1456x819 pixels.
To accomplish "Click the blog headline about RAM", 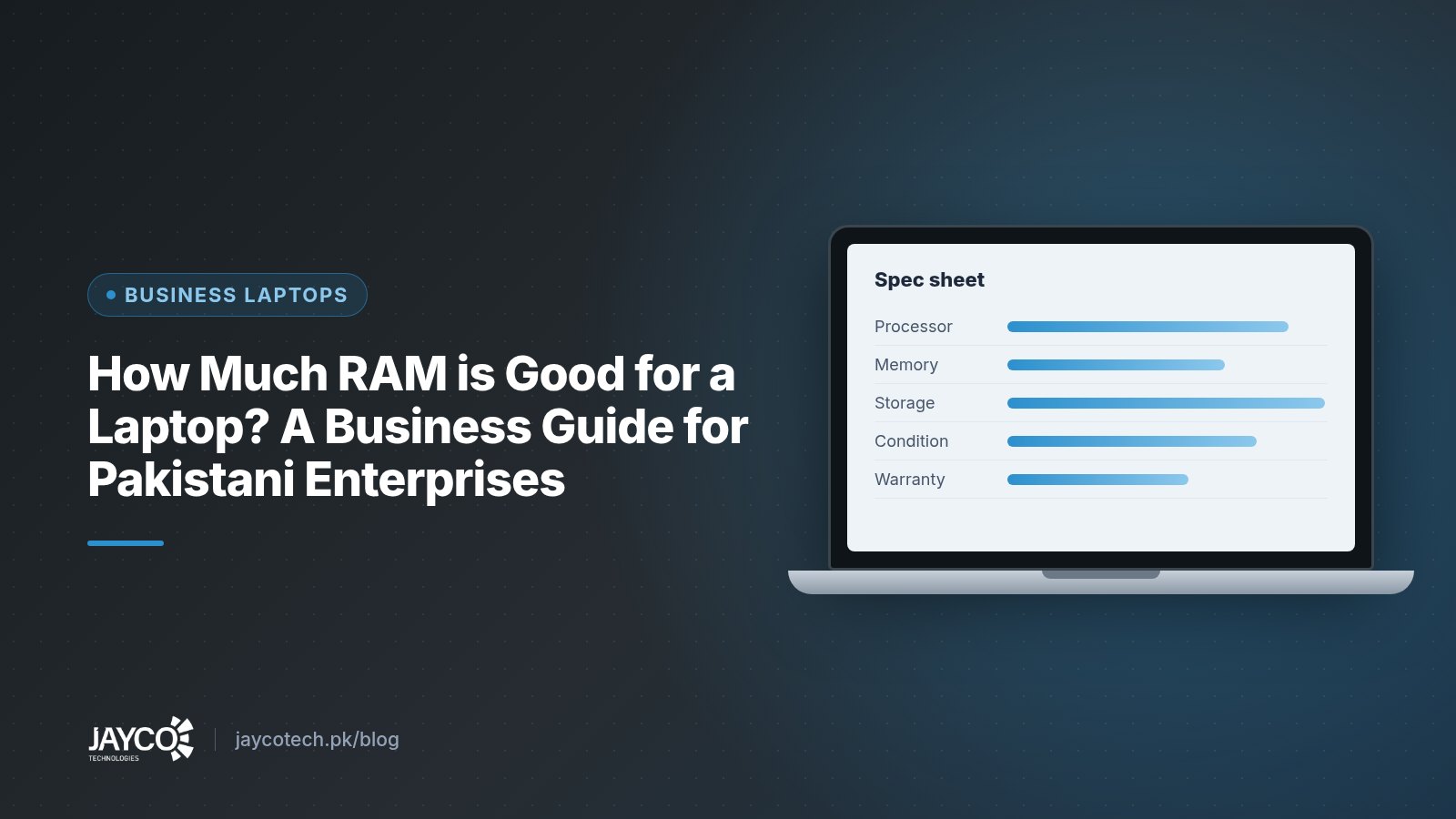I will point(418,426).
